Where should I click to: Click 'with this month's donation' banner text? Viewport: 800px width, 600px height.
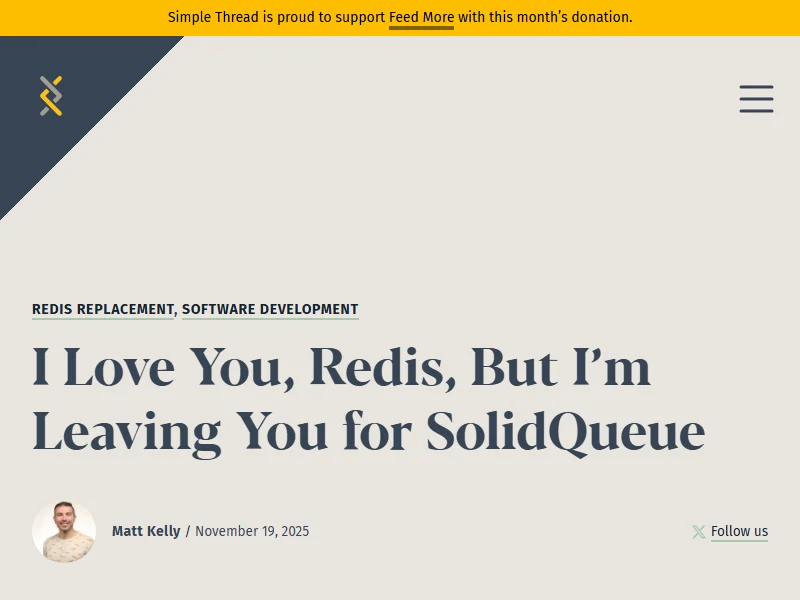tap(545, 17)
